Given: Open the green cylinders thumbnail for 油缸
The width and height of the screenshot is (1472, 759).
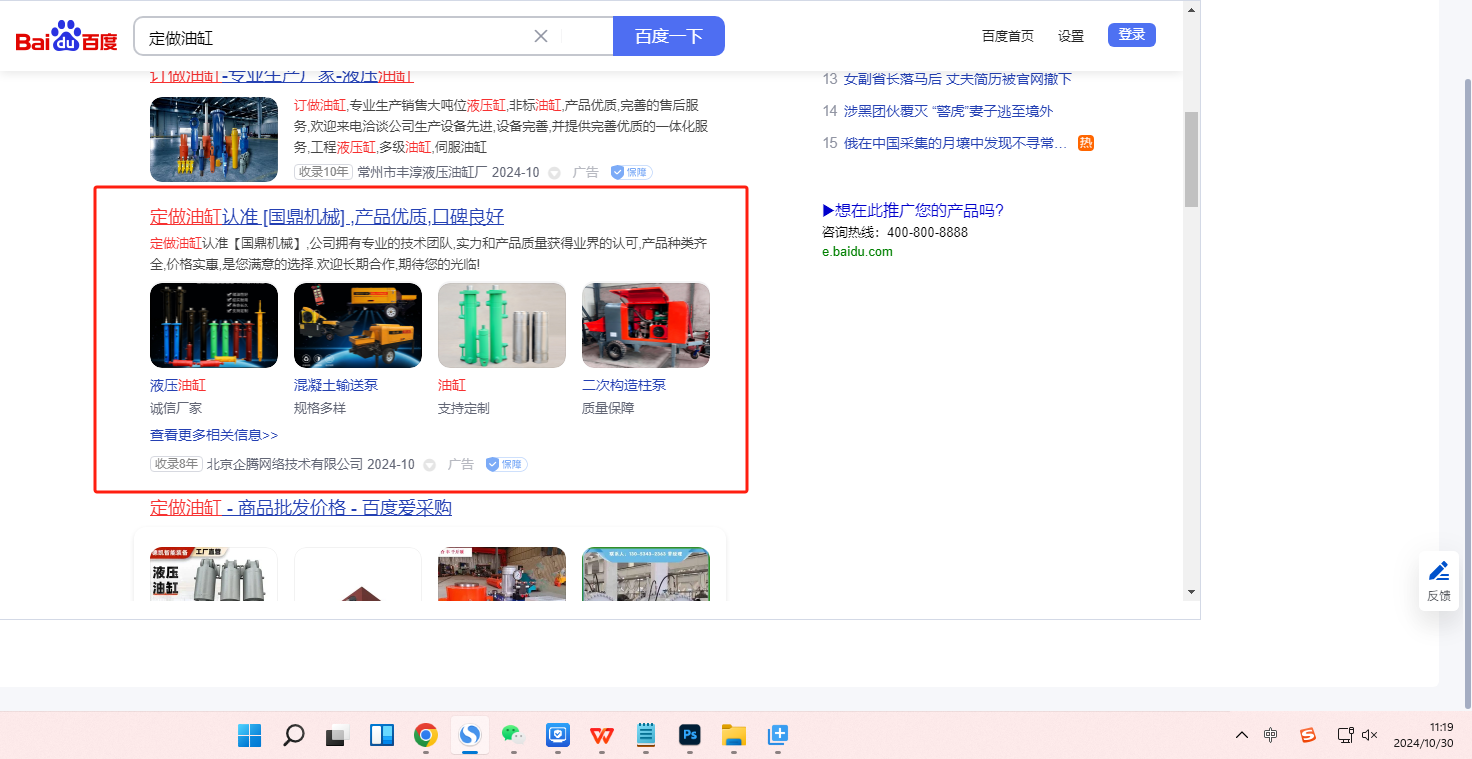Looking at the screenshot, I should pos(502,326).
